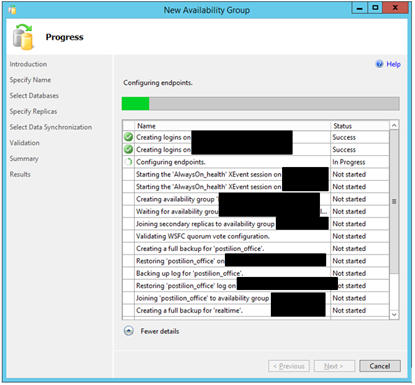Click the task list scrollbar thumb
This screenshot has height=385, width=415.
394,202
